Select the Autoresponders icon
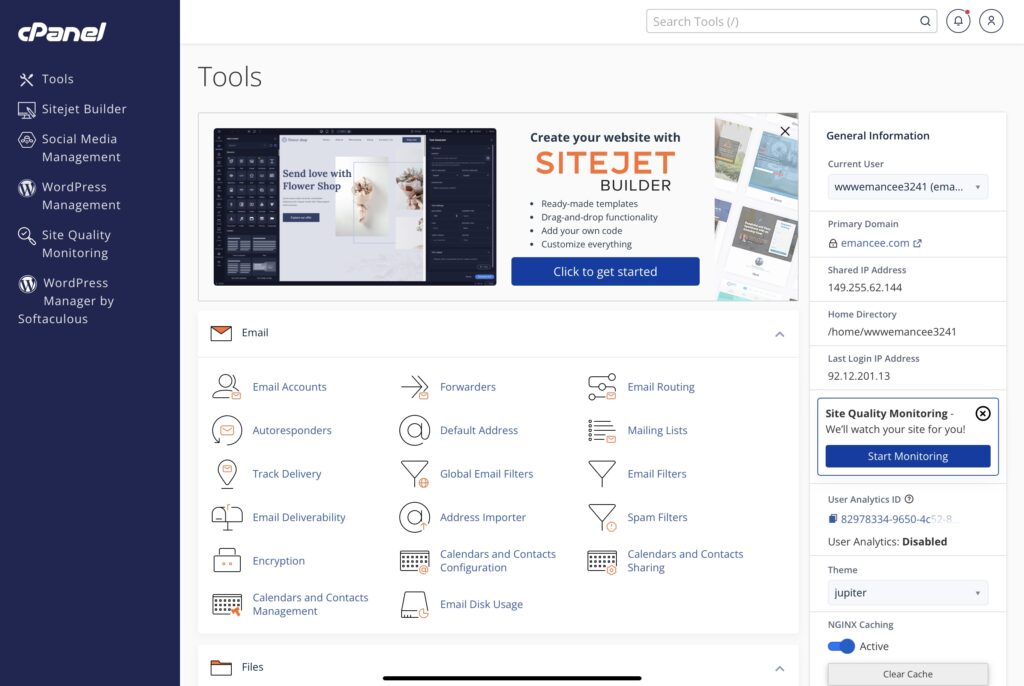The width and height of the screenshot is (1024, 686). point(227,431)
